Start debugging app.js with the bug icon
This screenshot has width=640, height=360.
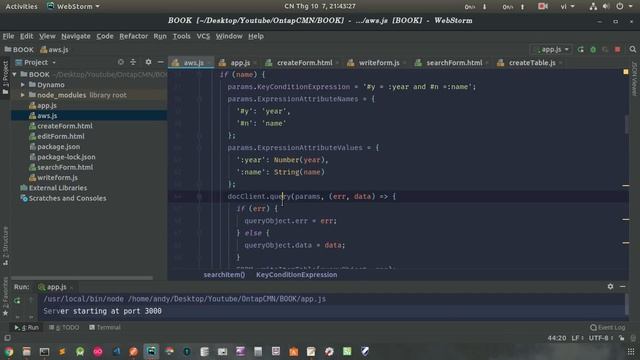[x=593, y=49]
